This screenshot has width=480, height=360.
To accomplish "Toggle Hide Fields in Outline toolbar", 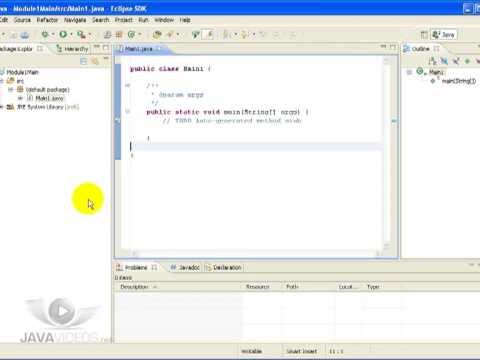I will coord(444,61).
